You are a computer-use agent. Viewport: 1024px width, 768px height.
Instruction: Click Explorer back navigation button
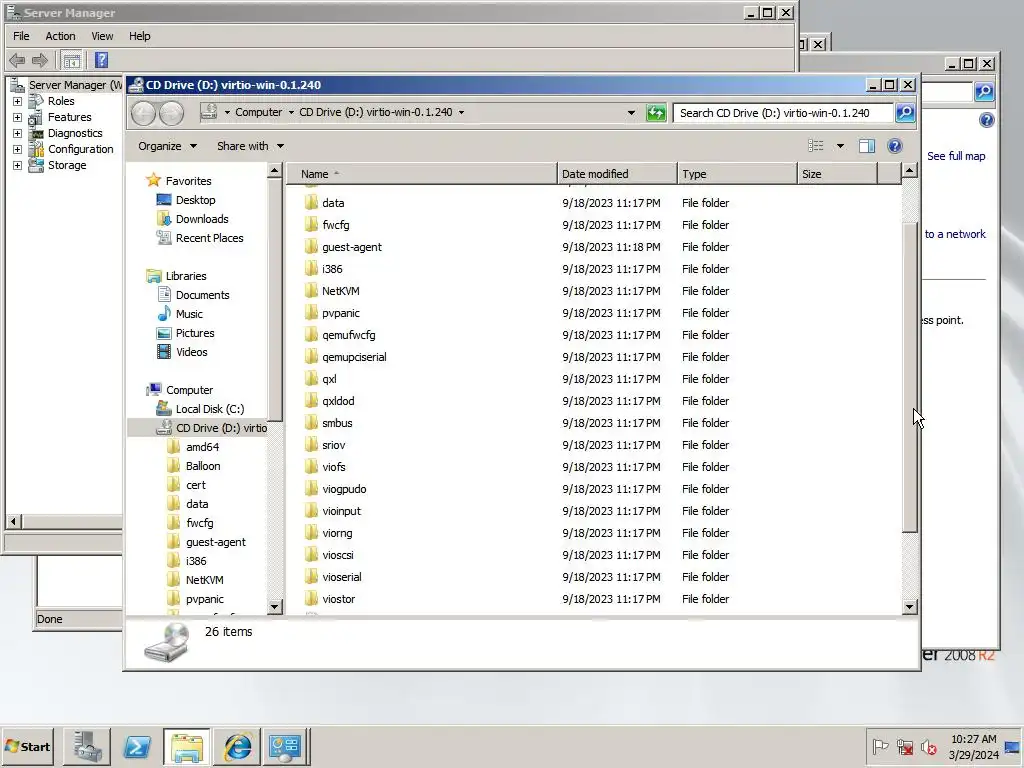(x=143, y=113)
